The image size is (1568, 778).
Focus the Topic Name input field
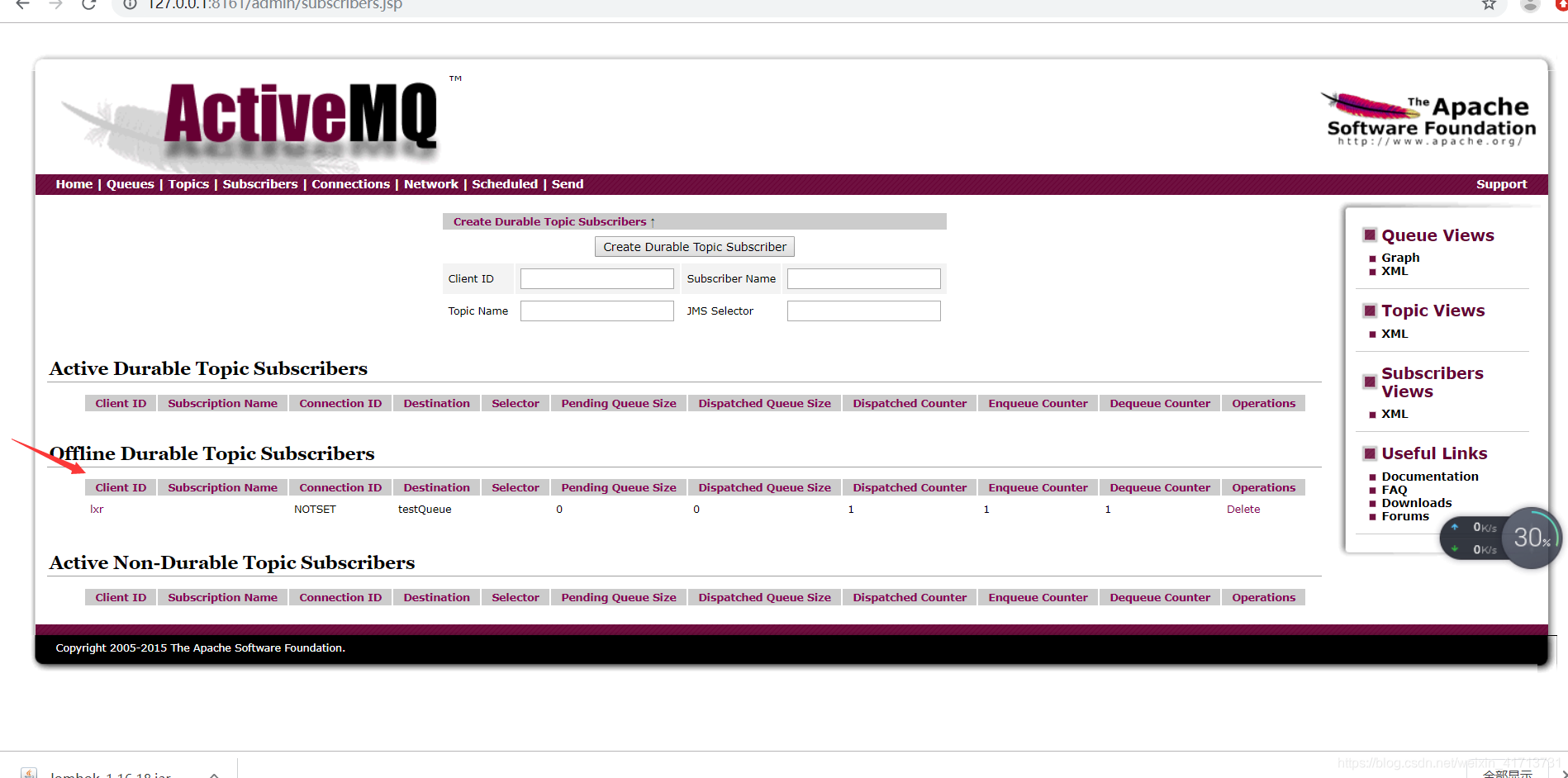pos(596,311)
